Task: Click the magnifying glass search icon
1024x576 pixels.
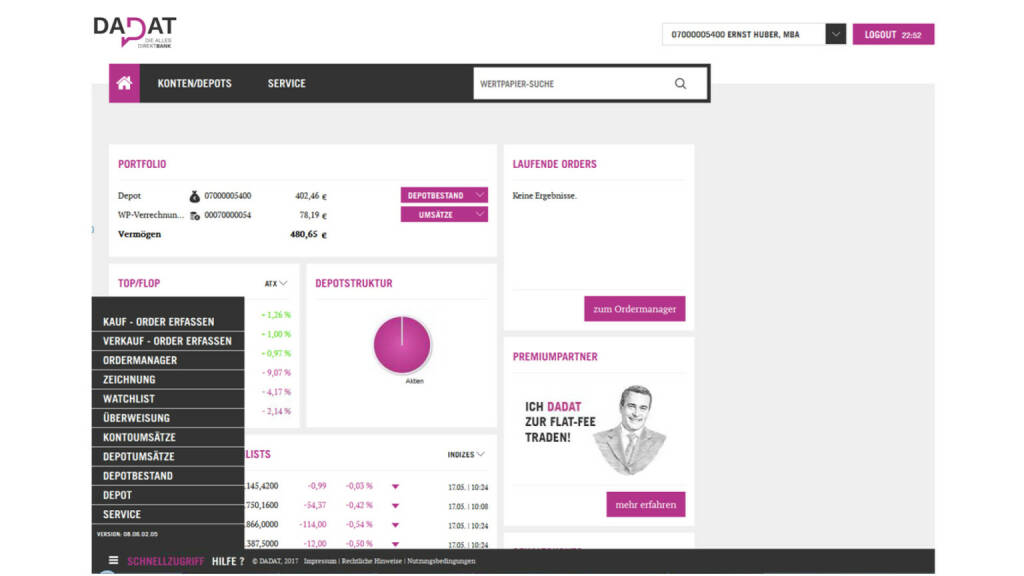Action: [680, 84]
